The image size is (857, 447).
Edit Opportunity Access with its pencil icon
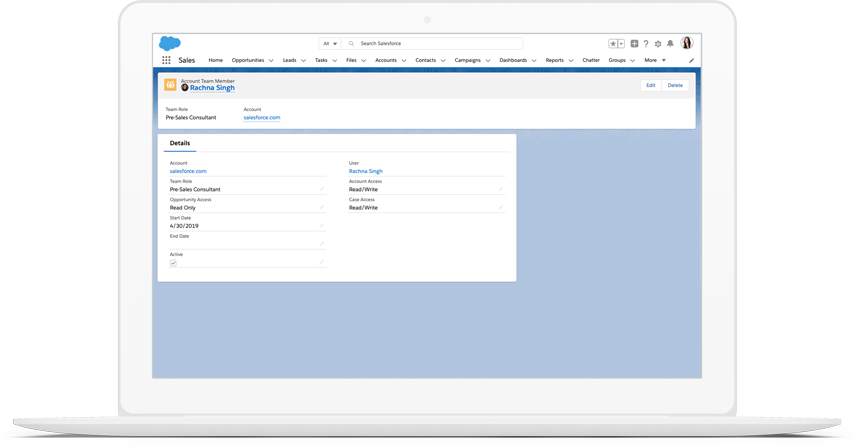pos(322,208)
